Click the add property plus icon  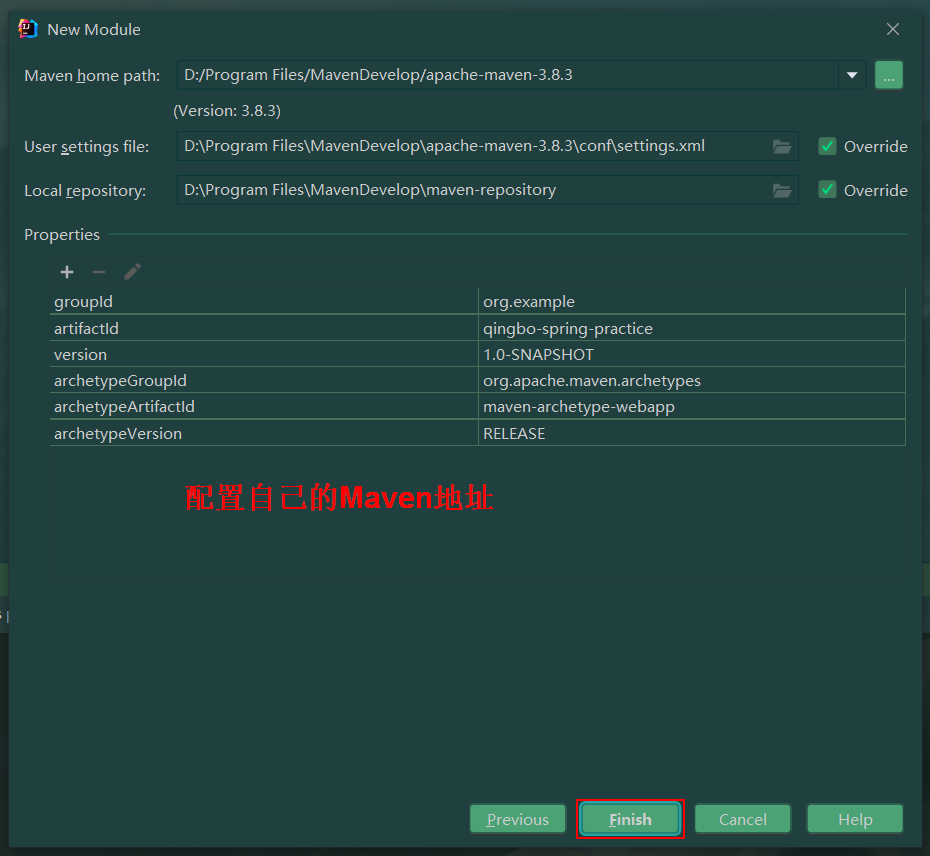[x=66, y=271]
